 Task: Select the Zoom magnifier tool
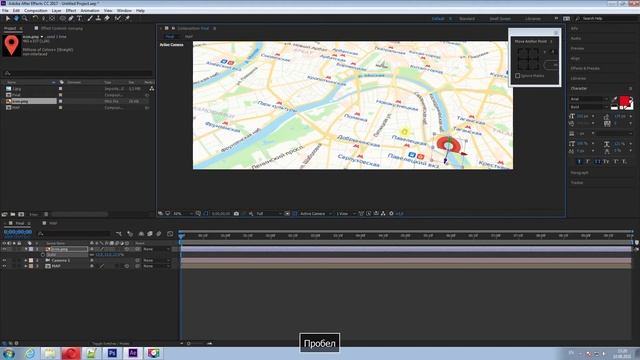(x=25, y=18)
